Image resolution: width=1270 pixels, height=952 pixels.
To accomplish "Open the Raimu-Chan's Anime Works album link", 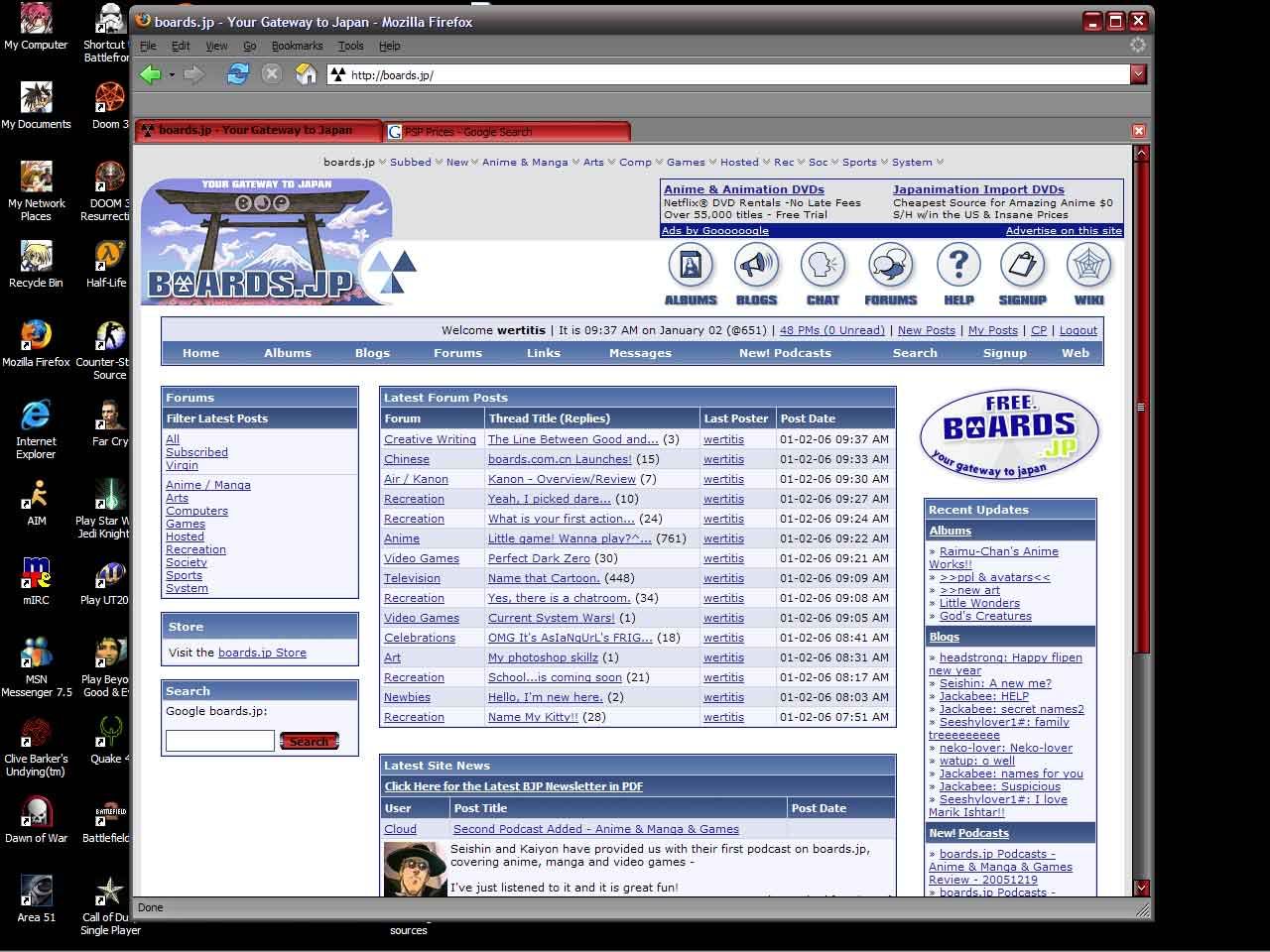I will (993, 557).
